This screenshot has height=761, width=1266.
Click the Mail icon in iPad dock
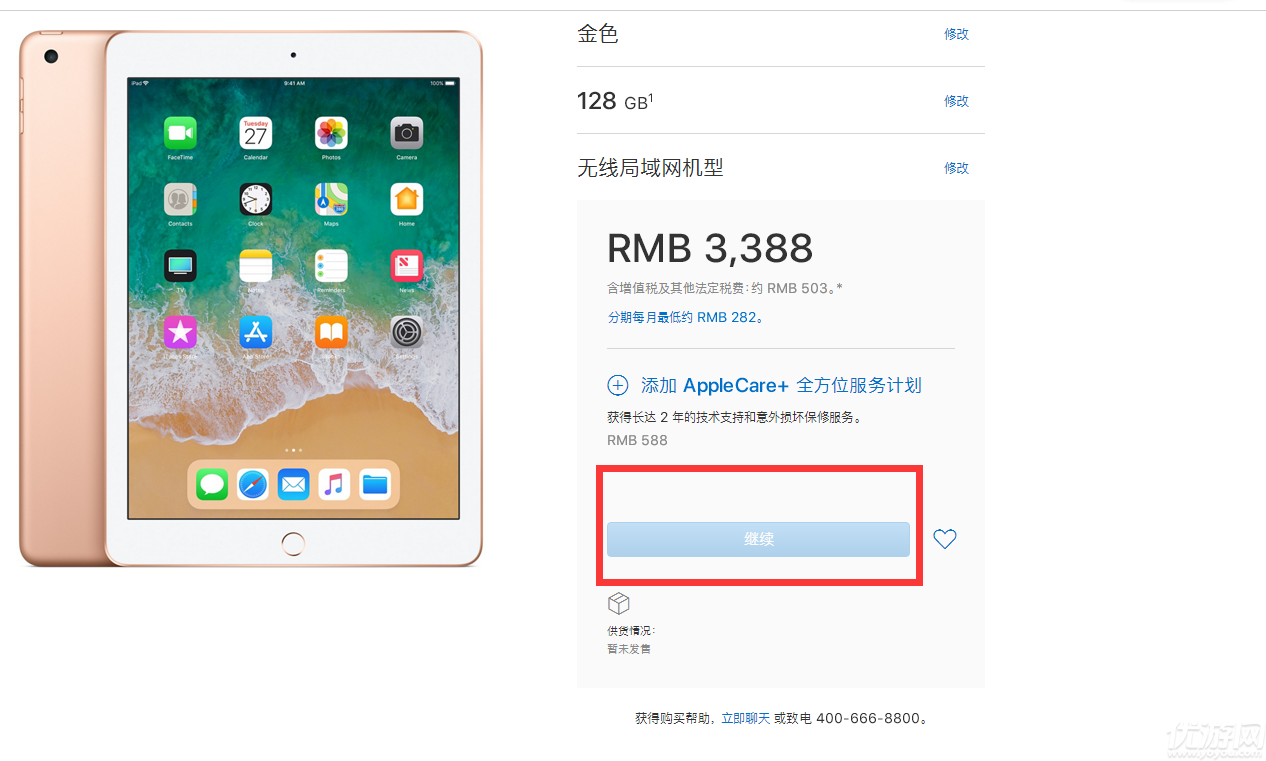[x=294, y=485]
